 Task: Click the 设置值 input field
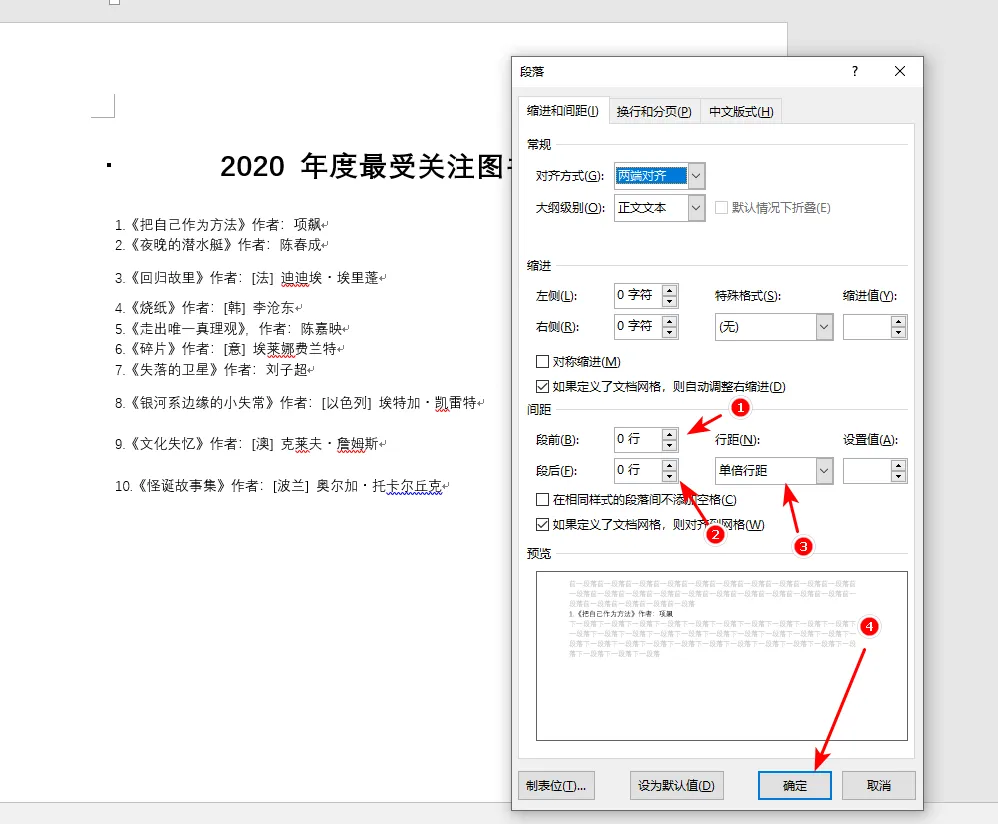click(x=867, y=471)
